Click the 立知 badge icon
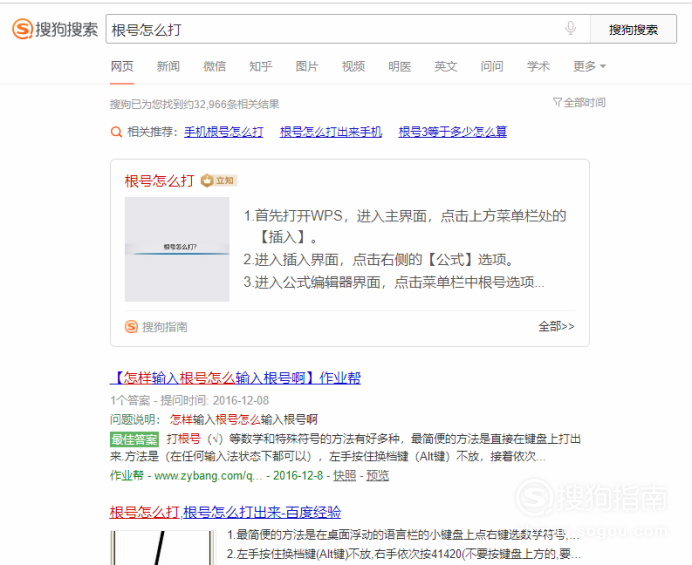The width and height of the screenshot is (692, 565). coord(219,181)
